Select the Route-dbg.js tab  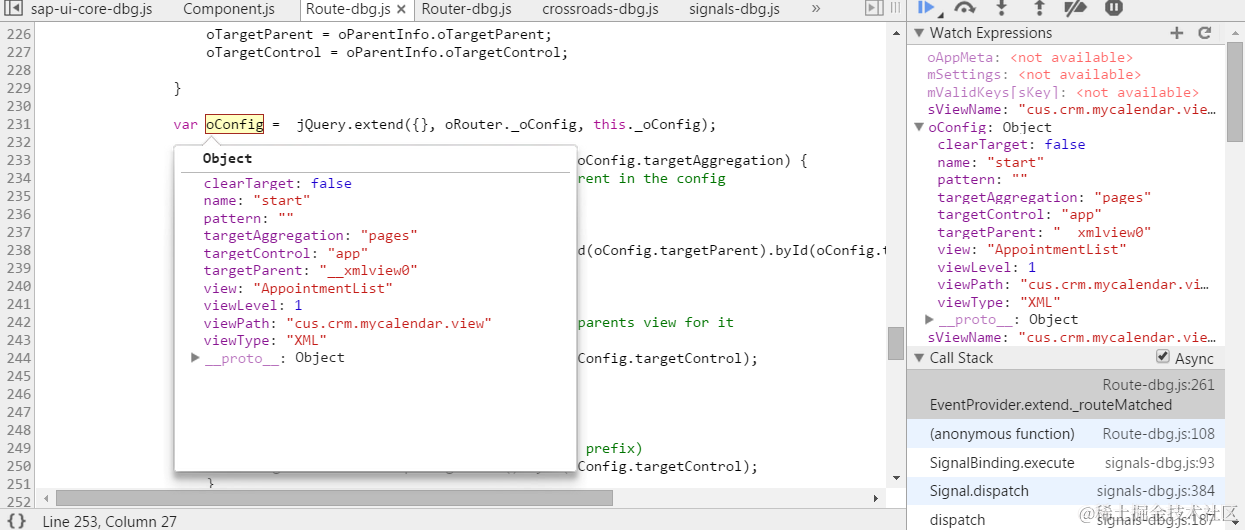(x=348, y=9)
